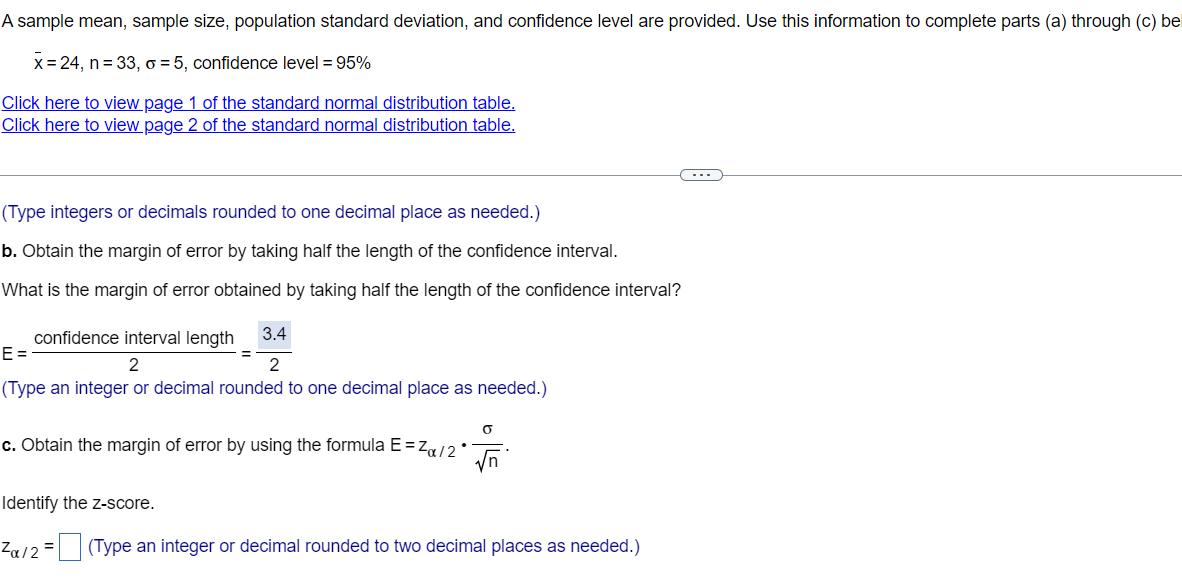This screenshot has height=585, width=1182.
Task: Click the two-decimal-places hint next to z-score box
Action: tap(364, 546)
